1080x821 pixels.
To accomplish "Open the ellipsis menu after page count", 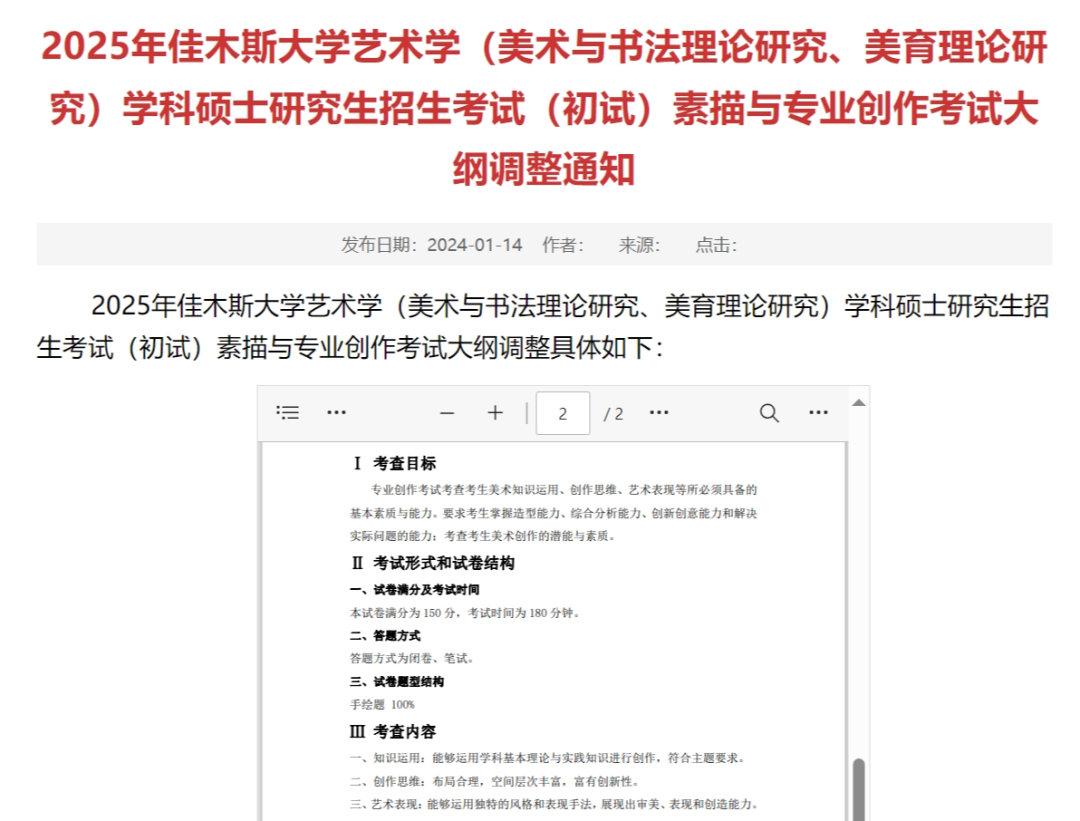I will click(659, 413).
